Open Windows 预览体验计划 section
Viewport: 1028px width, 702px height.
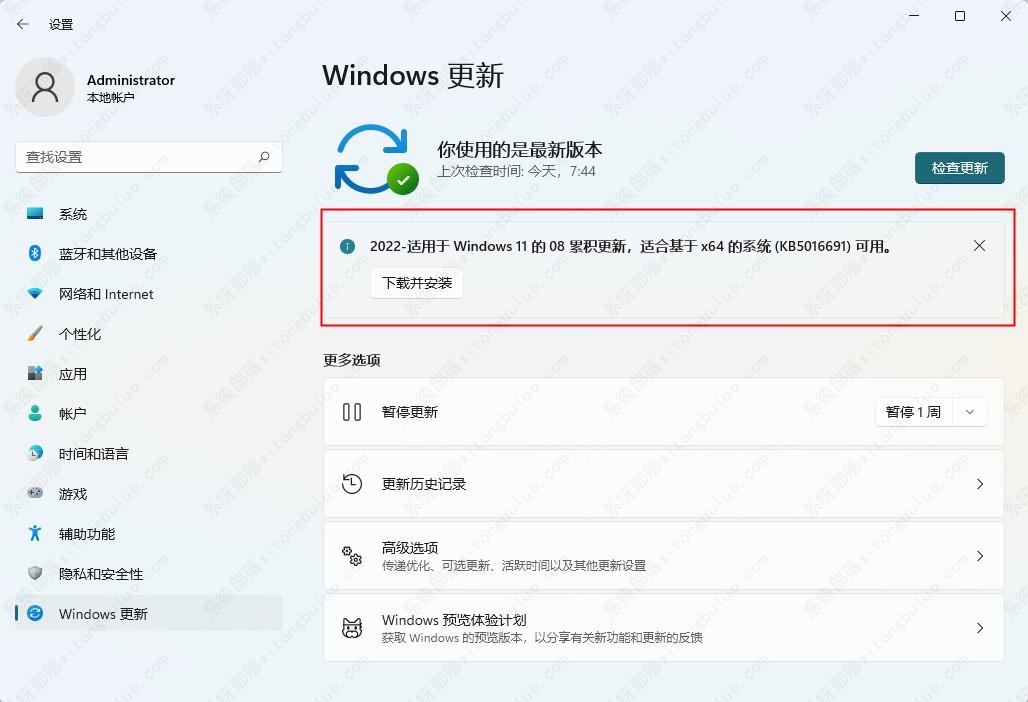(979, 628)
